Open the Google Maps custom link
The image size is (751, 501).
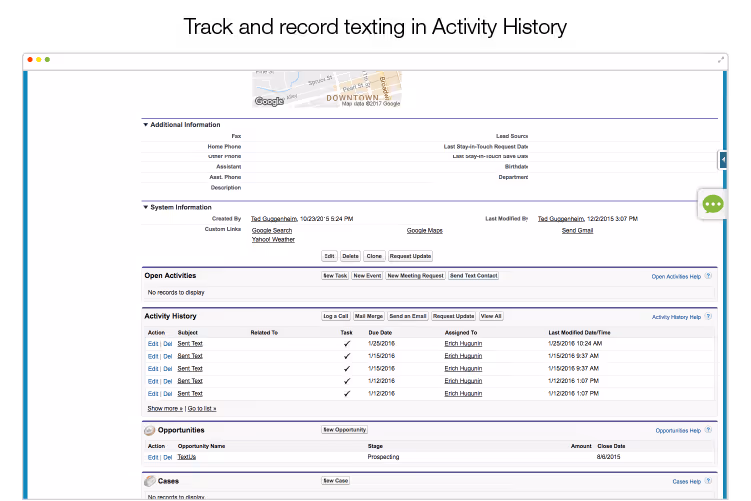[425, 230]
